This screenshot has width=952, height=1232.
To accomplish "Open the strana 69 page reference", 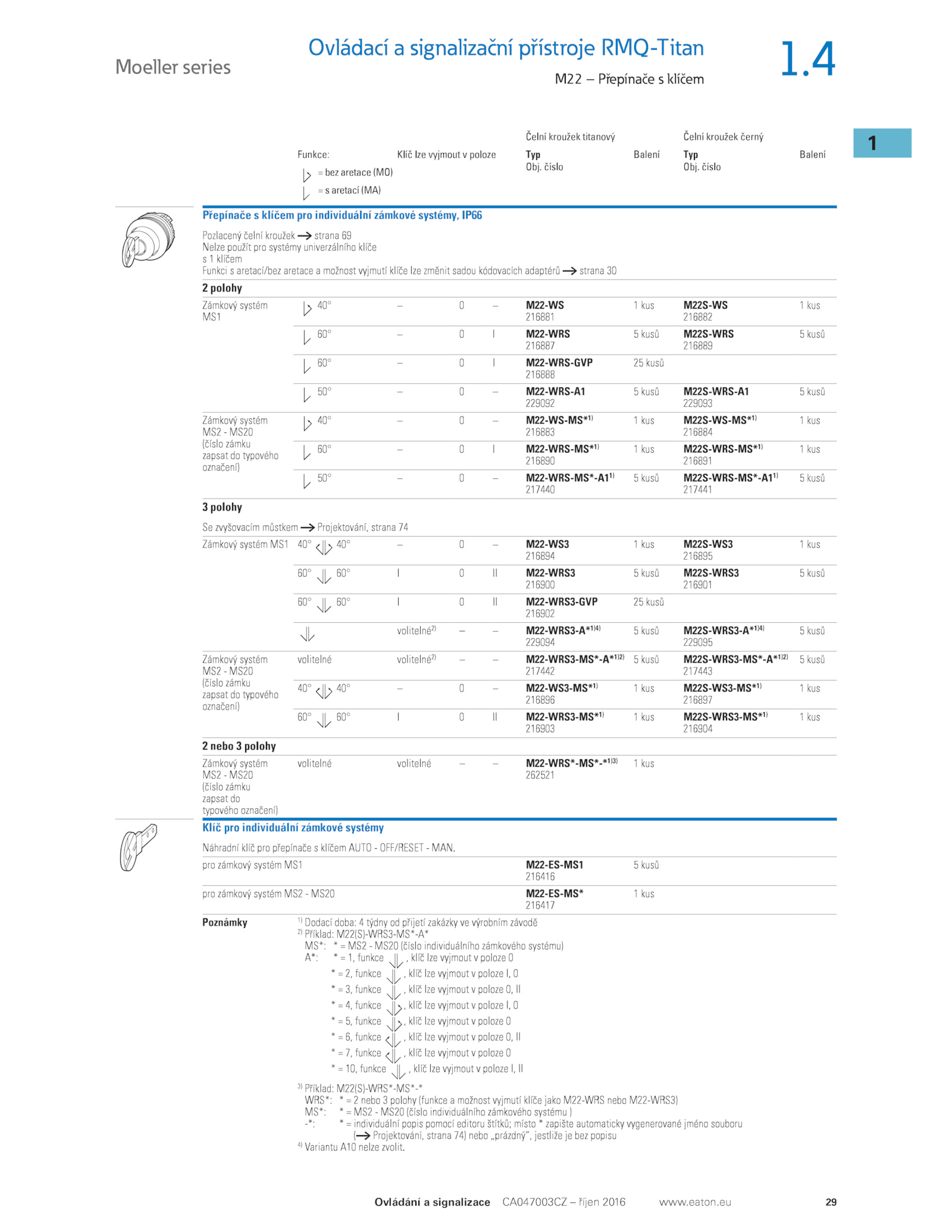I will 333,236.
